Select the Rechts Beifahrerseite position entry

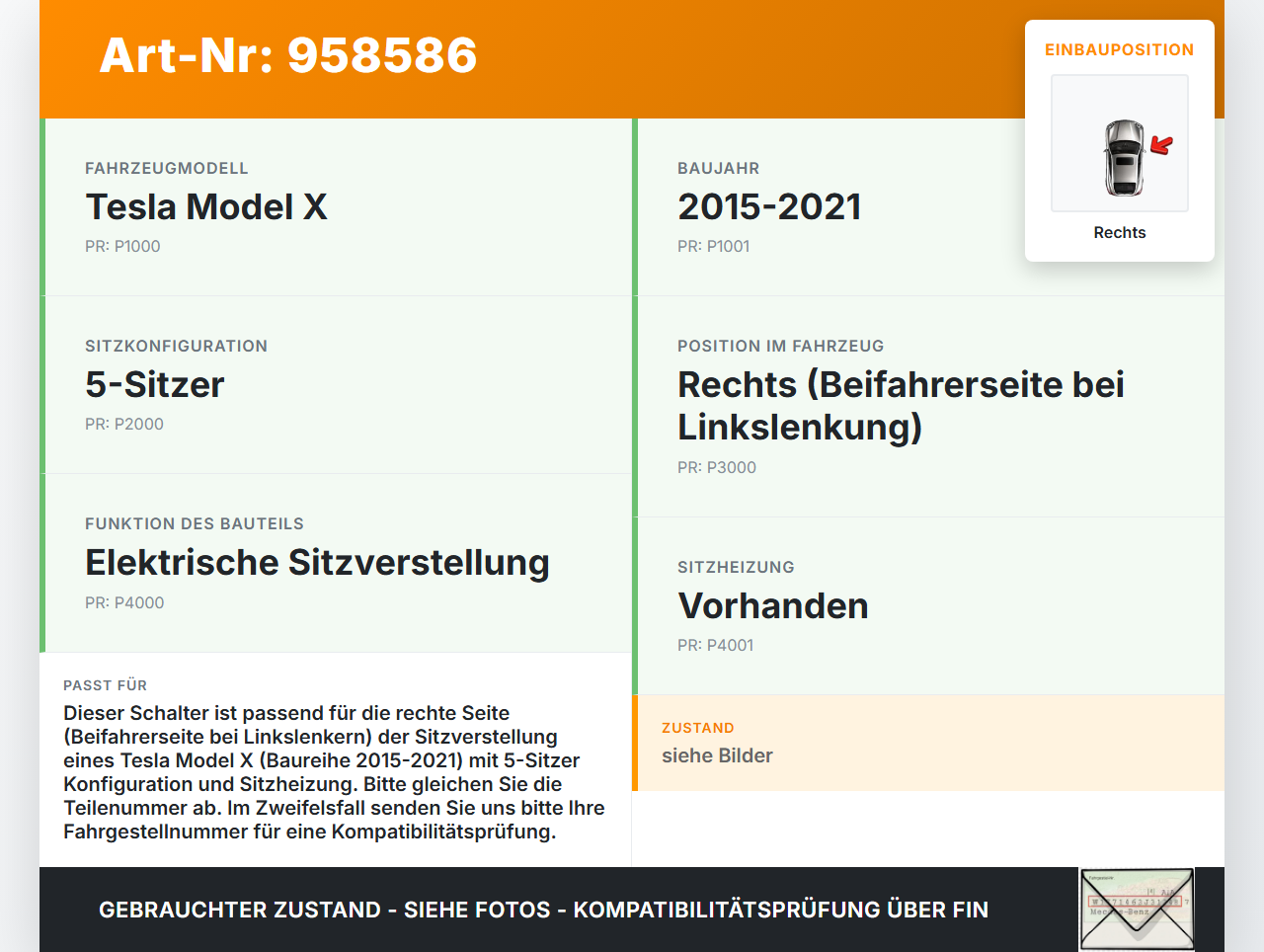click(x=900, y=405)
